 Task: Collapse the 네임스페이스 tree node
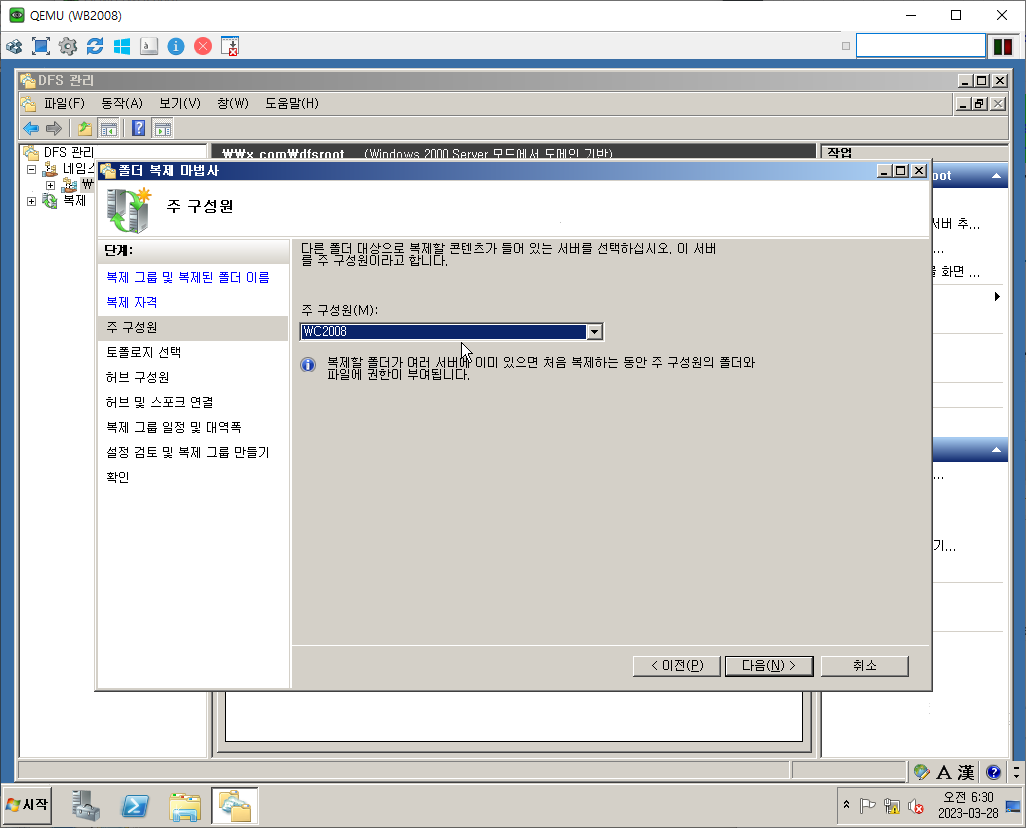click(31, 170)
